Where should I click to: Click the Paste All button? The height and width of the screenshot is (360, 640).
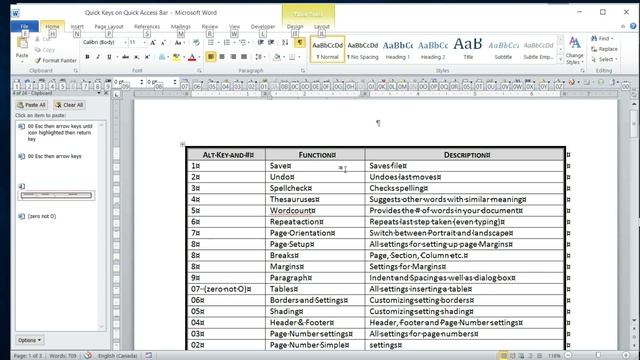click(x=31, y=105)
